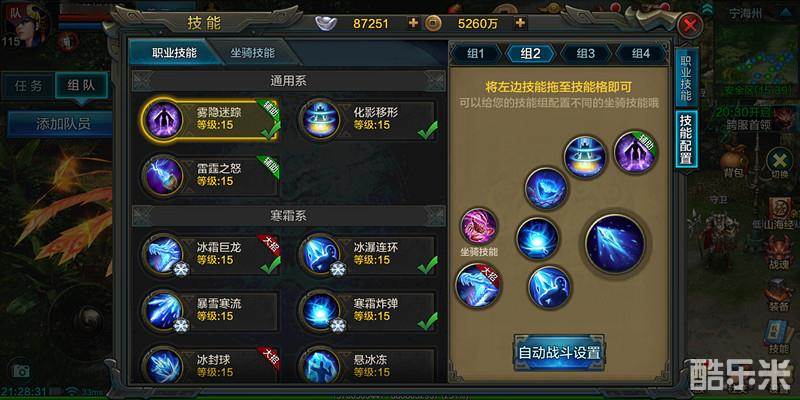800x400 pixels.
Task: Toggle the green checkmark on 冰瀑连环
Action: click(x=427, y=265)
